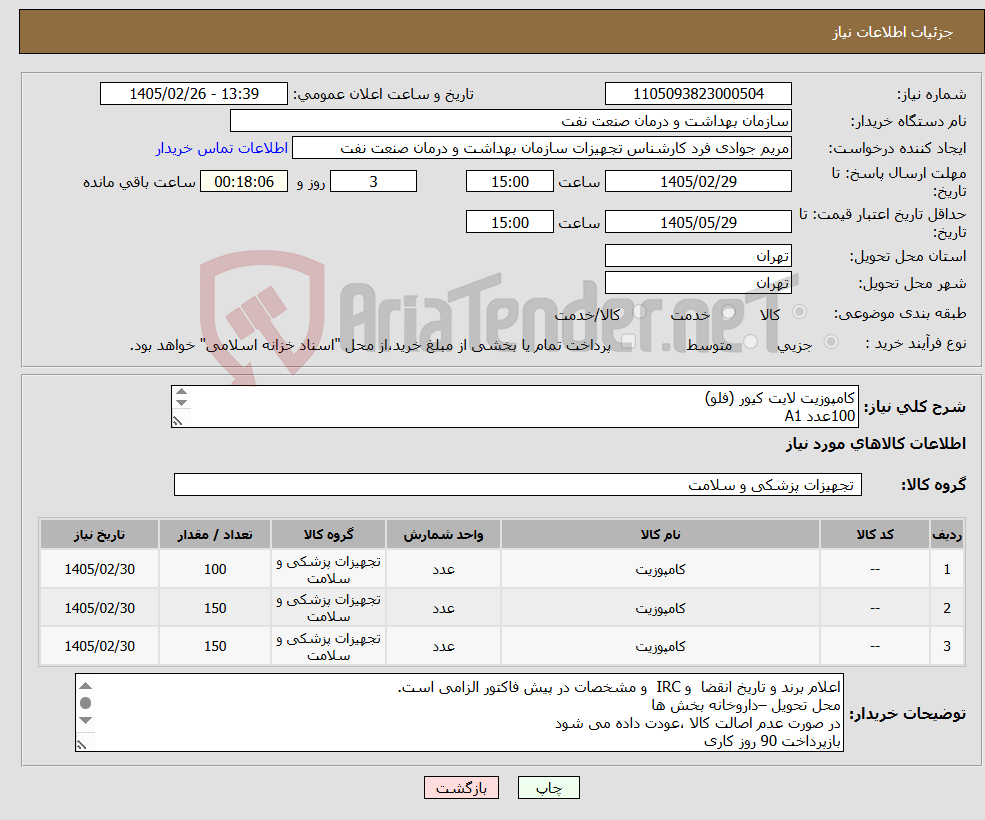Click اطلاعات کالاهای مورد نیاز section heading
985x820 pixels.
pos(876,444)
